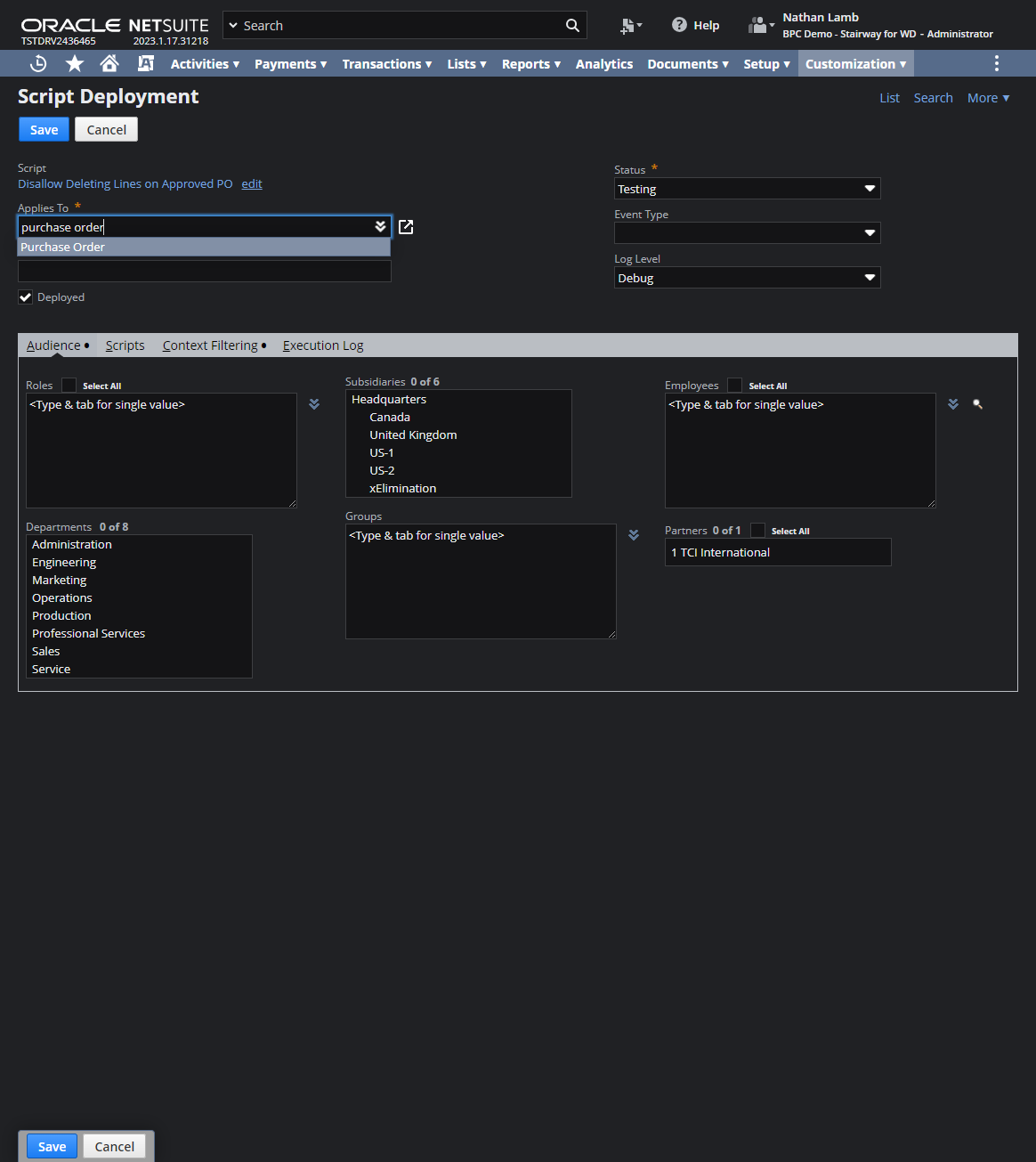The width and height of the screenshot is (1036, 1162).
Task: Check Select All for Employees
Action: 734,386
